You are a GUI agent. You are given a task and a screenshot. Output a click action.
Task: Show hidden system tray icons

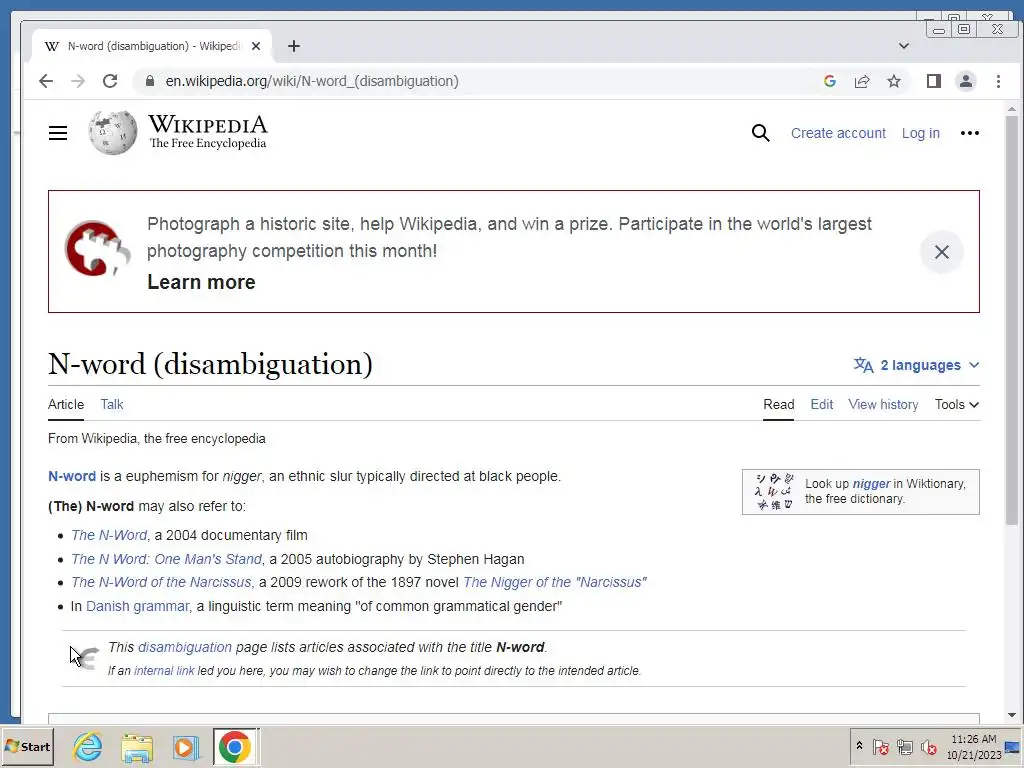click(x=859, y=746)
